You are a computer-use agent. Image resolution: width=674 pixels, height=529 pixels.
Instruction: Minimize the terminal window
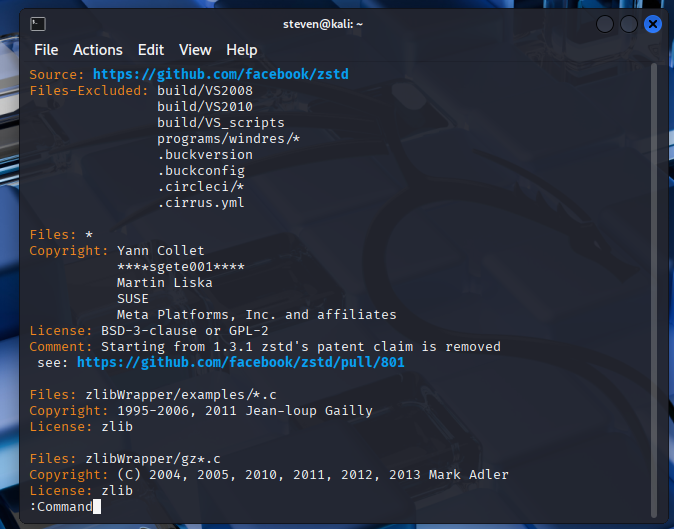point(605,23)
